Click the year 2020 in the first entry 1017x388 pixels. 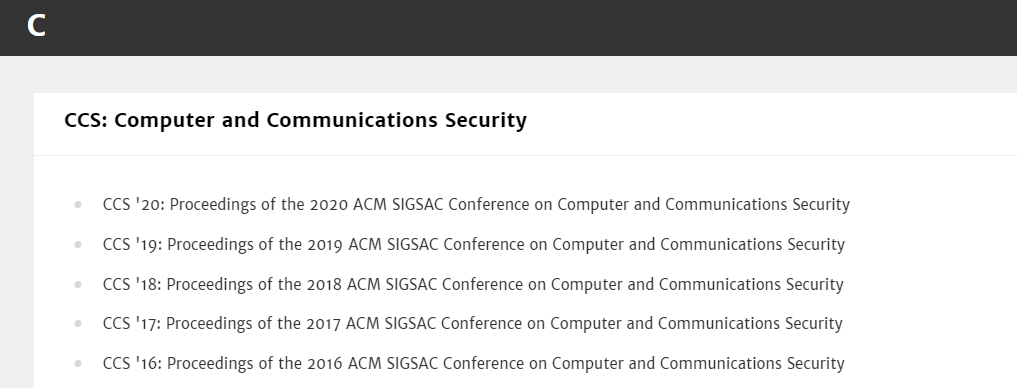[x=329, y=204]
